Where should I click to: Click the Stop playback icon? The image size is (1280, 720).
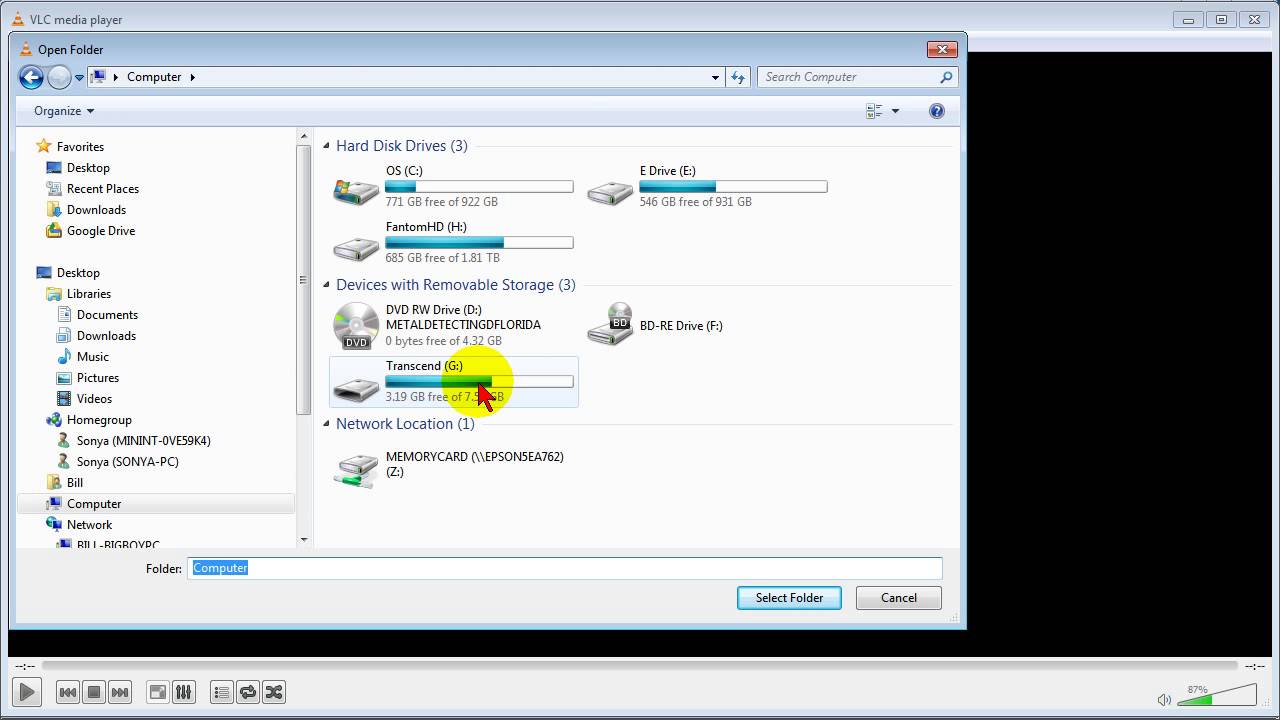[x=92, y=691]
